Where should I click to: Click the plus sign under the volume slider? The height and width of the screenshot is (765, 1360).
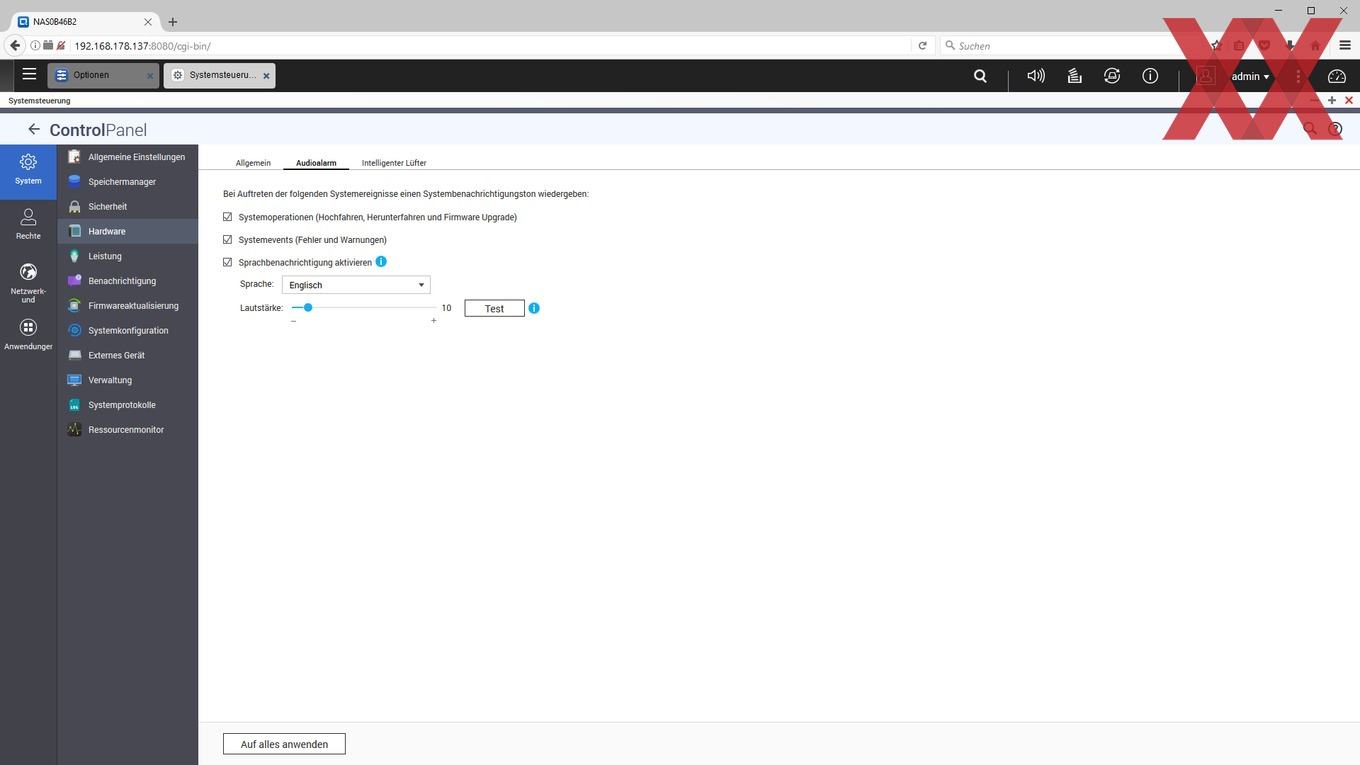(x=433, y=321)
